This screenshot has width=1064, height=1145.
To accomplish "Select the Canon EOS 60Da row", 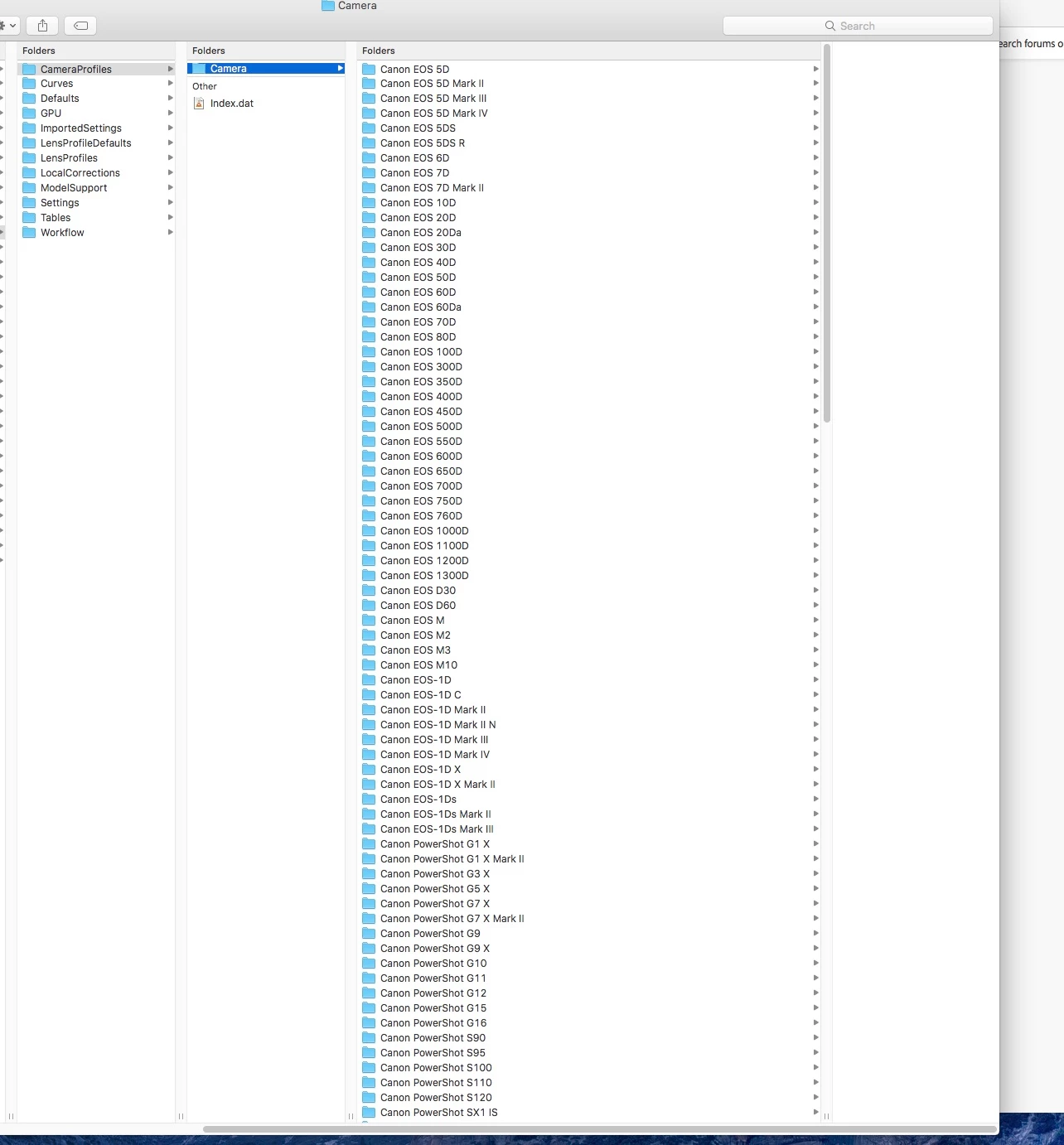I will (x=590, y=307).
